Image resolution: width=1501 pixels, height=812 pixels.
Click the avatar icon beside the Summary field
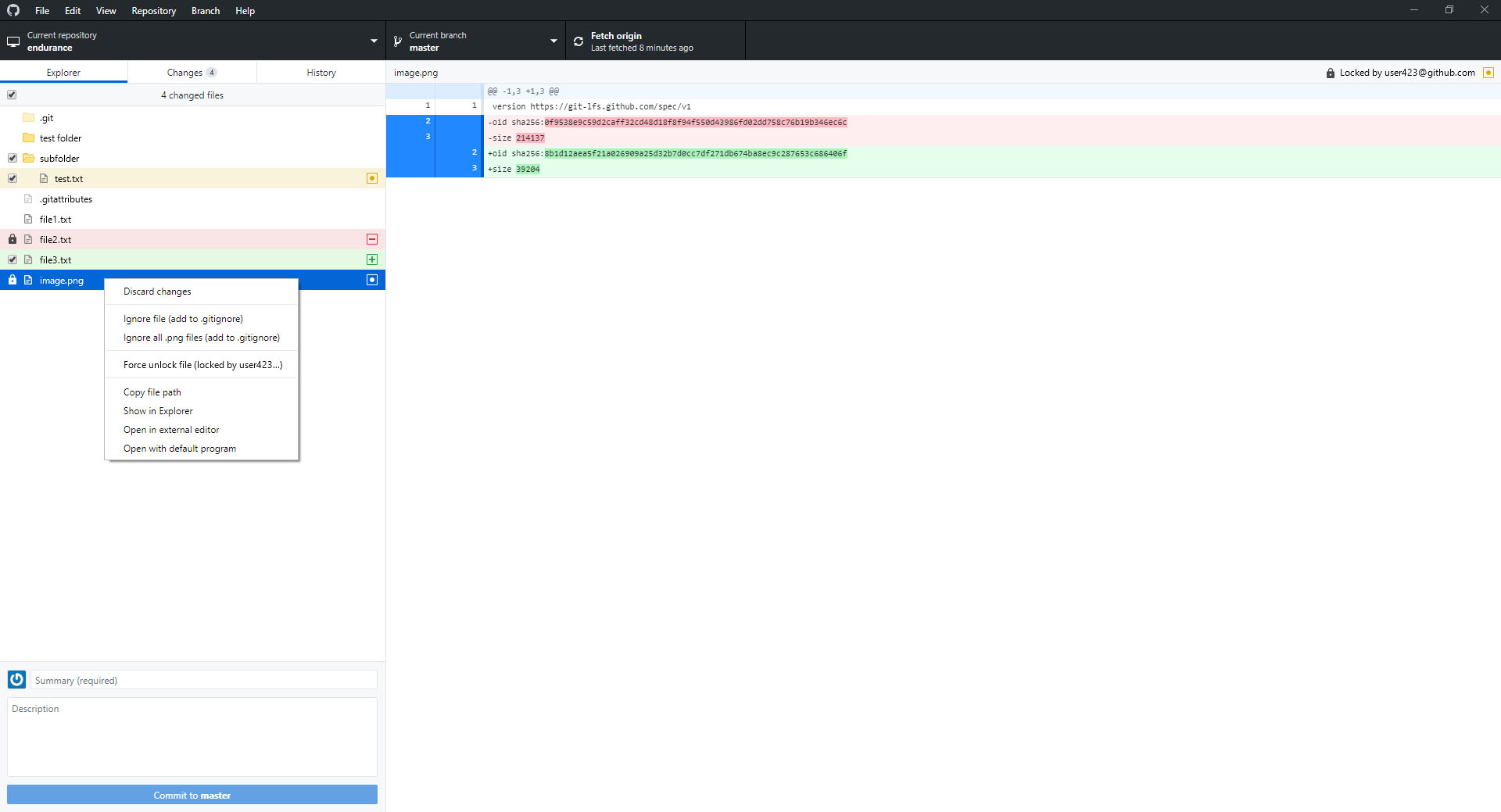pyautogui.click(x=16, y=680)
